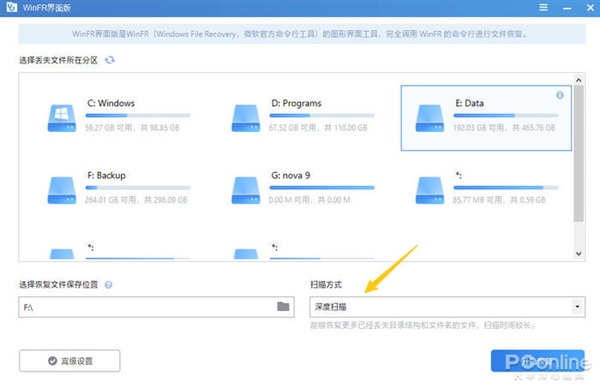This screenshot has height=387, width=600.
Task: Select the C: Windows drive icon
Action: [x=62, y=118]
